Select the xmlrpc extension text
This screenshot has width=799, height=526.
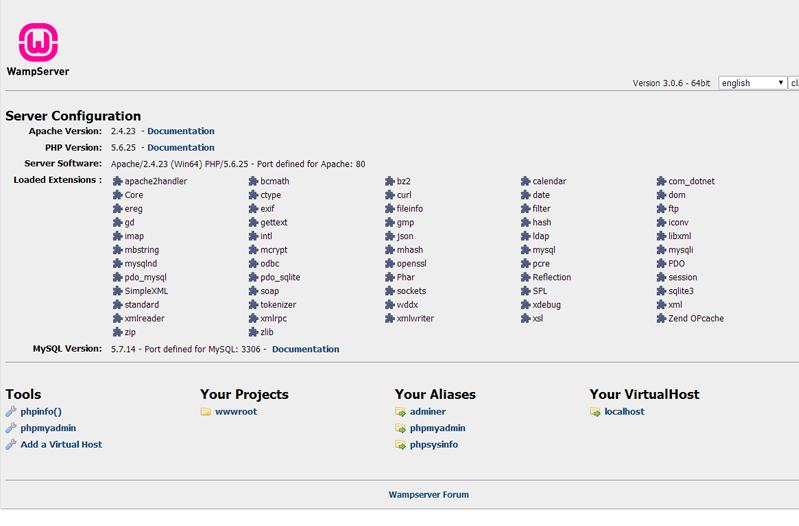pyautogui.click(x=274, y=319)
